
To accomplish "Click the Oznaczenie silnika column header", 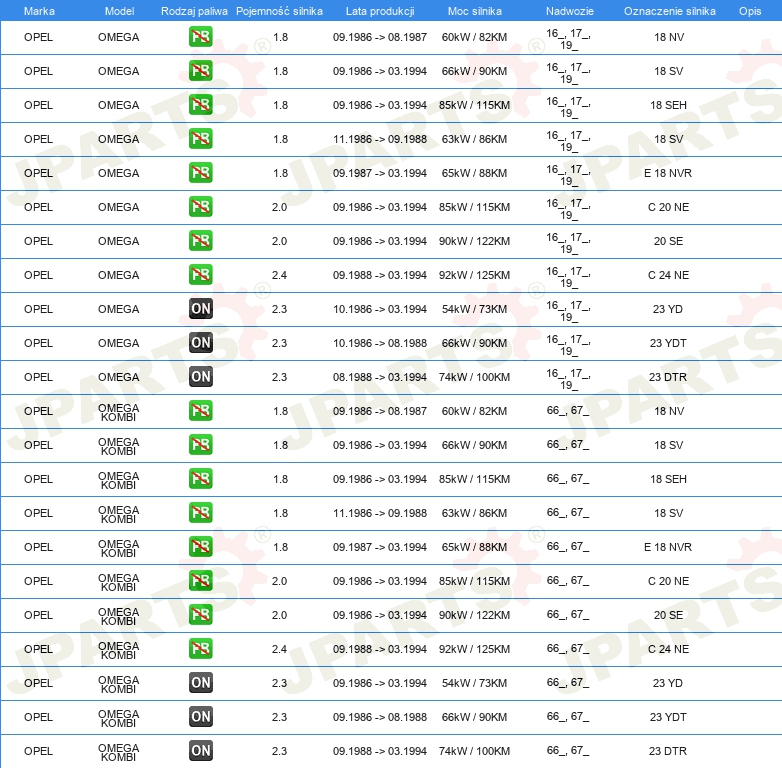I will click(669, 11).
